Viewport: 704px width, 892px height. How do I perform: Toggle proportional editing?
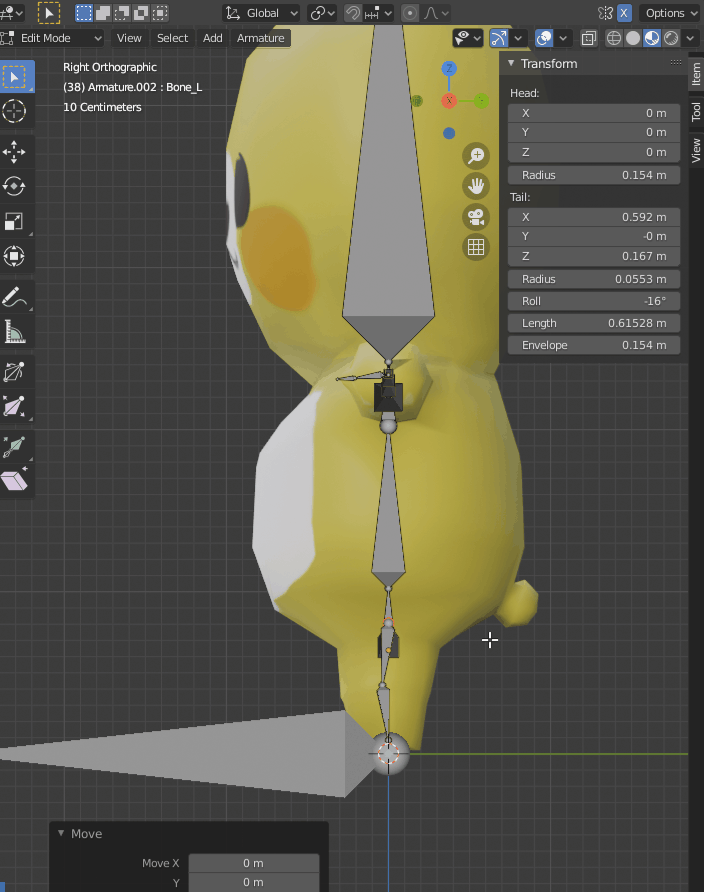click(x=410, y=13)
